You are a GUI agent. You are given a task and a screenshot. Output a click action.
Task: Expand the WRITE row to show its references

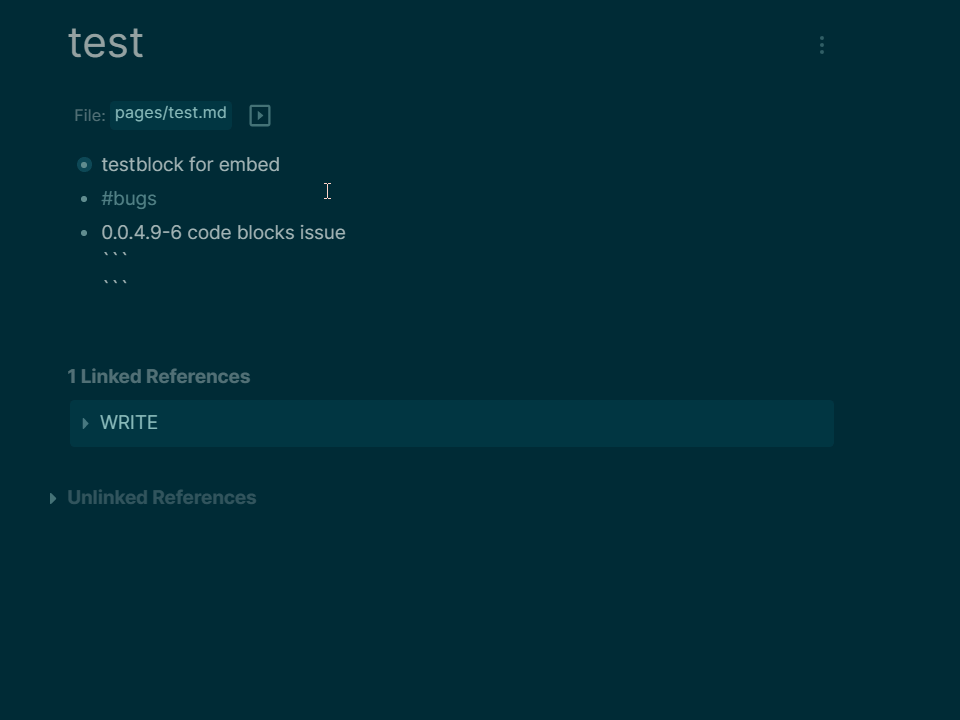pyautogui.click(x=86, y=423)
